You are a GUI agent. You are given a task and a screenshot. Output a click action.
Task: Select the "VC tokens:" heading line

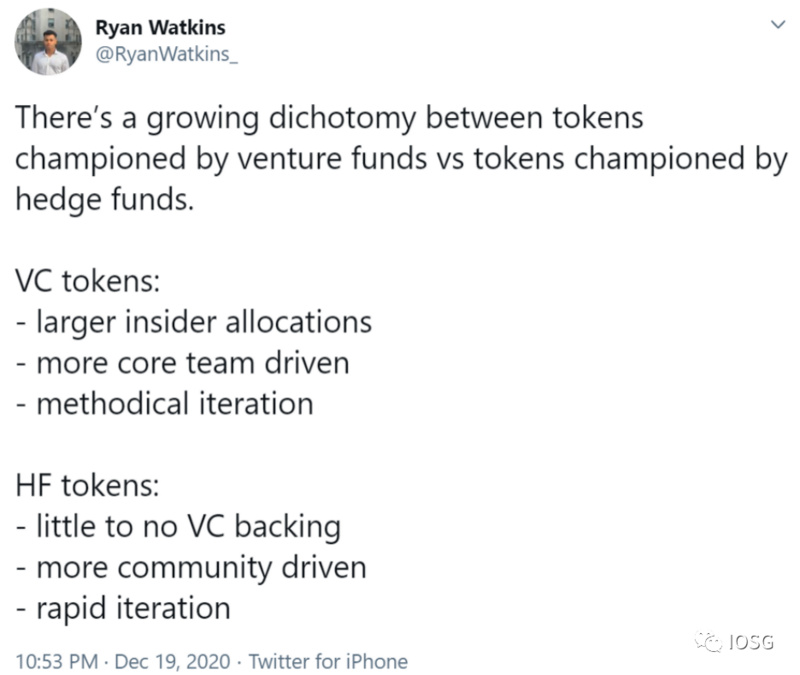click(86, 281)
